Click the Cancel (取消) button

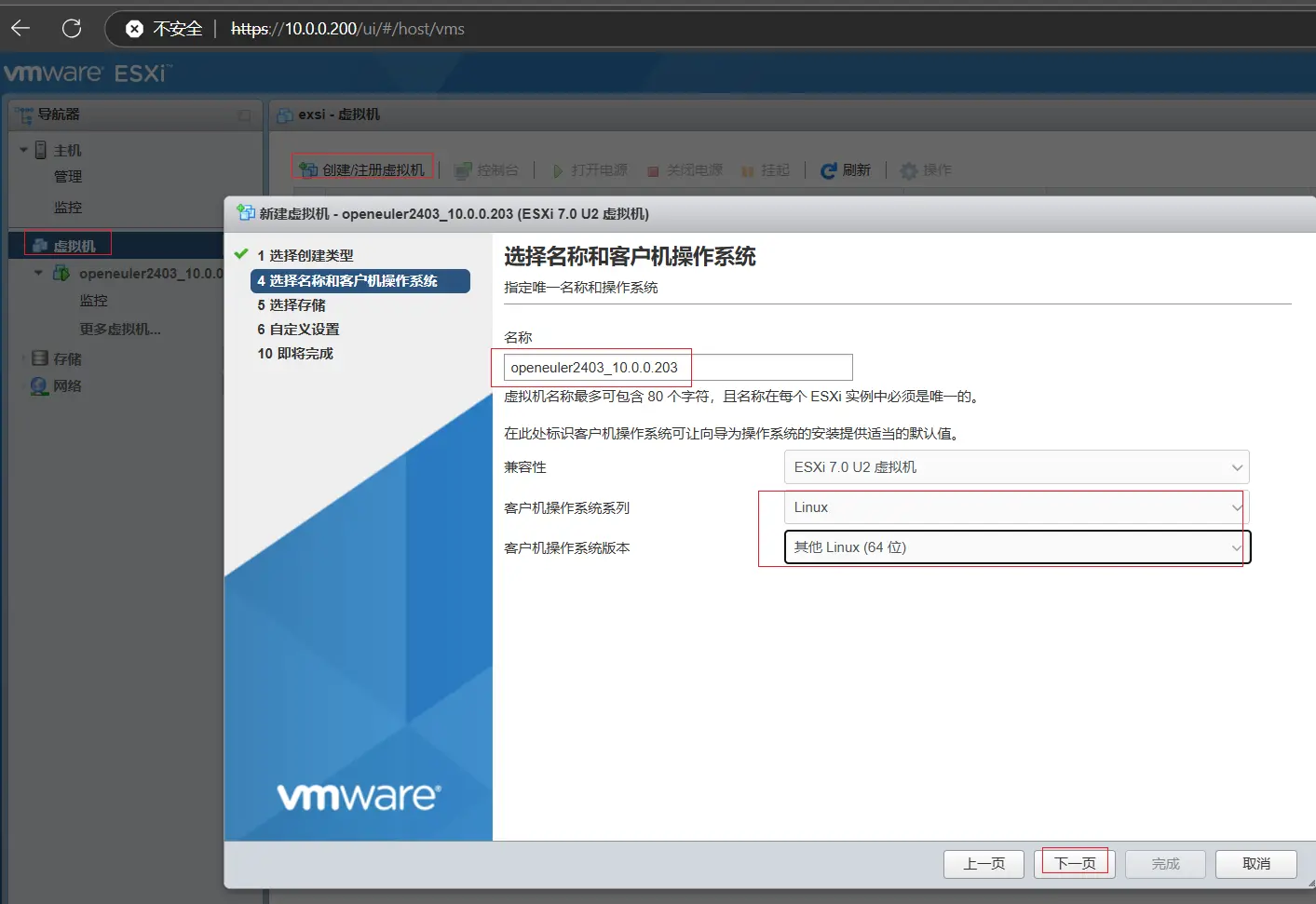coord(1255,864)
